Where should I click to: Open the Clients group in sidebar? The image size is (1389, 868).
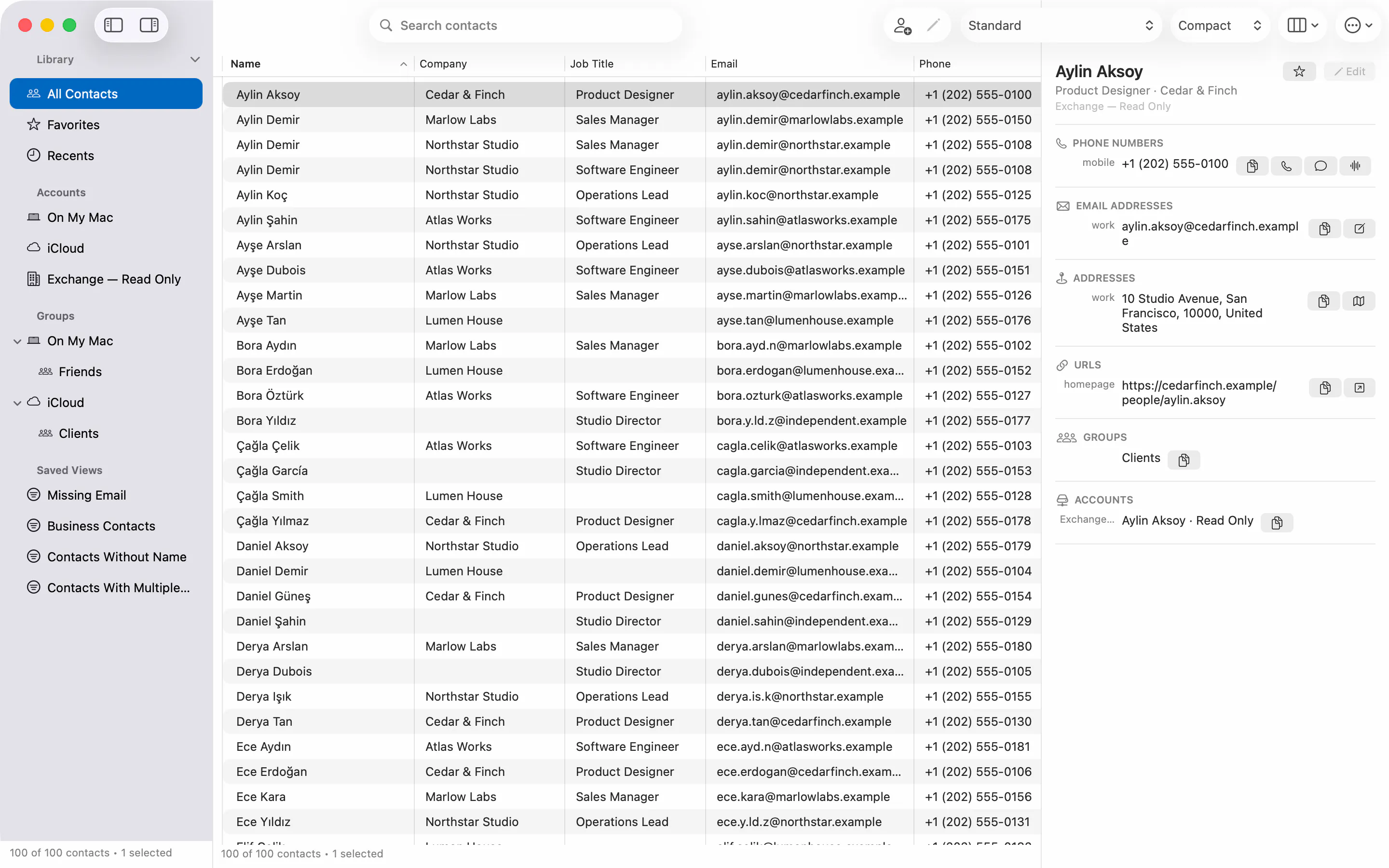point(106,434)
